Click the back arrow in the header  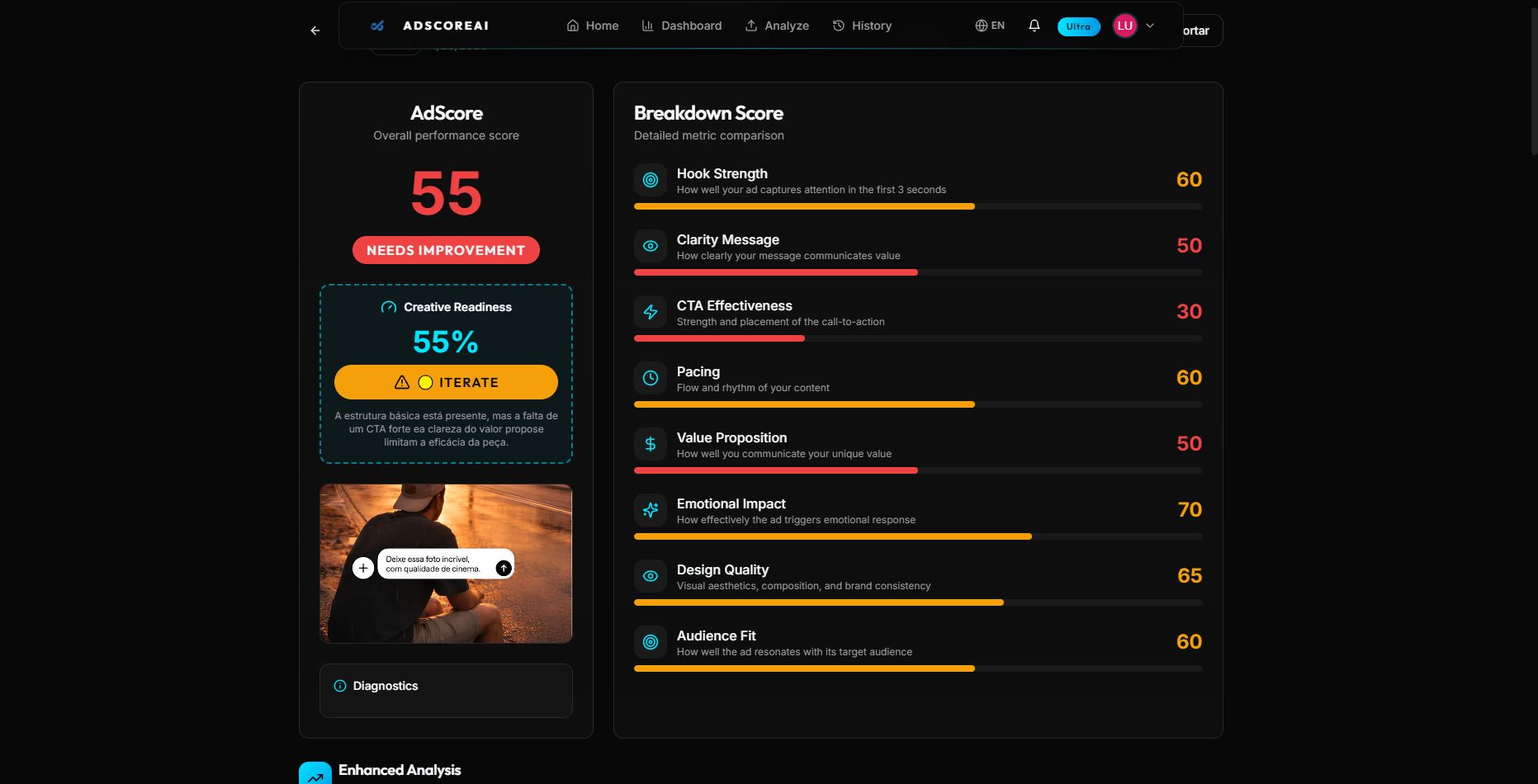(315, 30)
